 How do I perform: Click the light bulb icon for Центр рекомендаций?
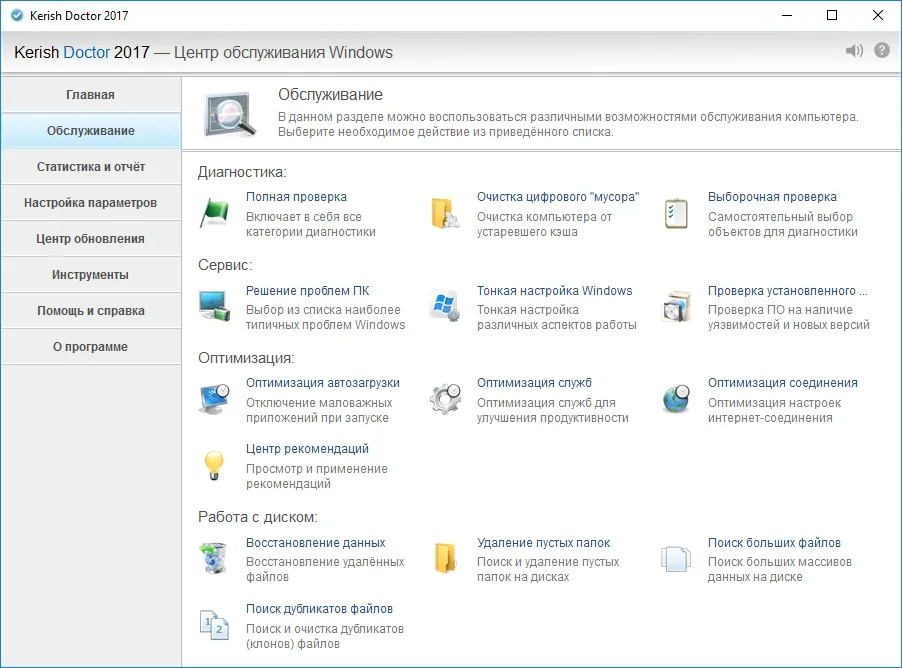214,465
